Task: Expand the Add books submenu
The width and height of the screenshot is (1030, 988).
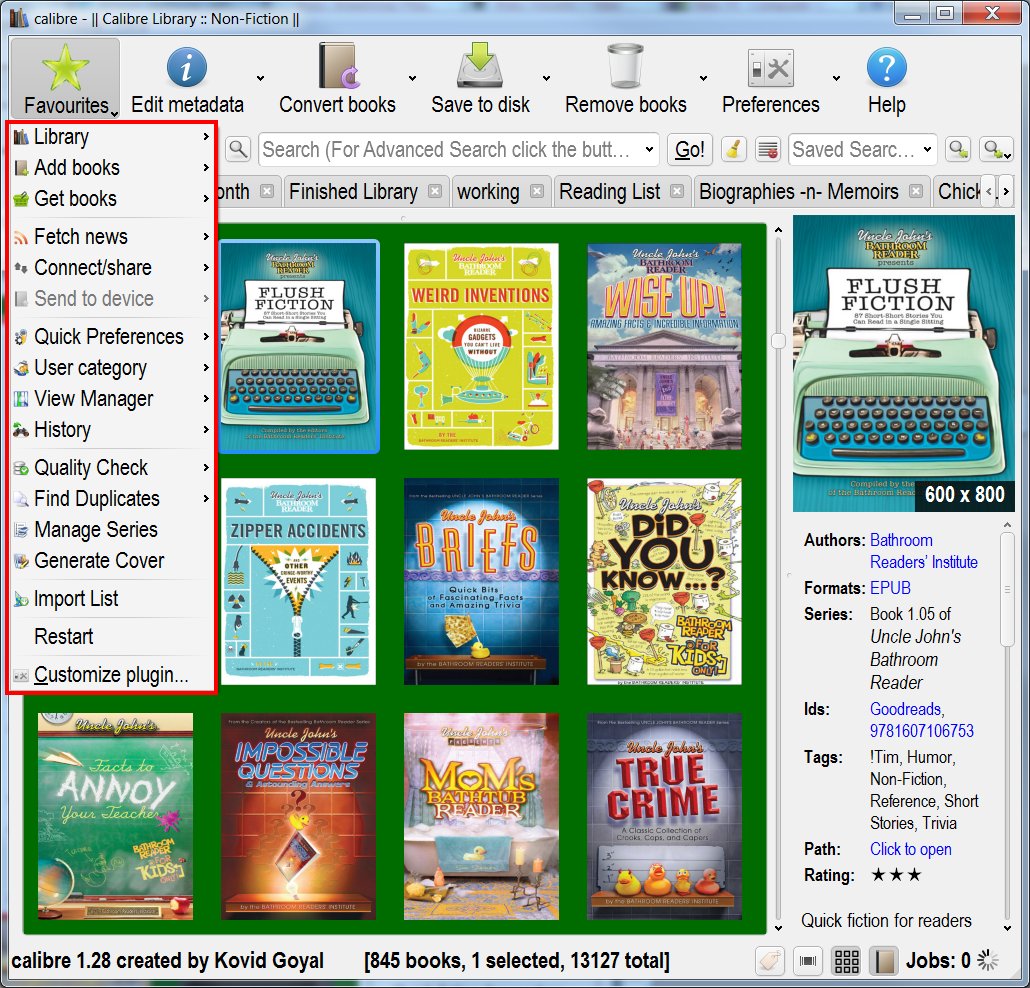Action: [x=112, y=168]
